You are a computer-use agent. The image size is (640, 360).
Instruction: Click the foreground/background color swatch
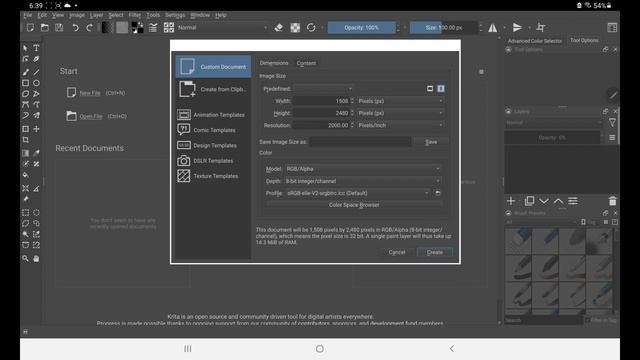pos(138,28)
